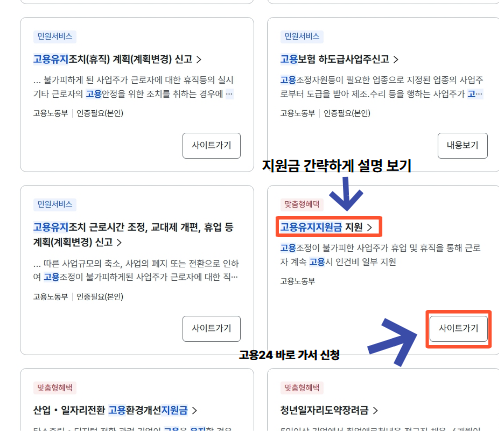Click 인증필요(본인) text in 근로시간 조정 card
Screen dimensions: 499x448
coord(100,297)
